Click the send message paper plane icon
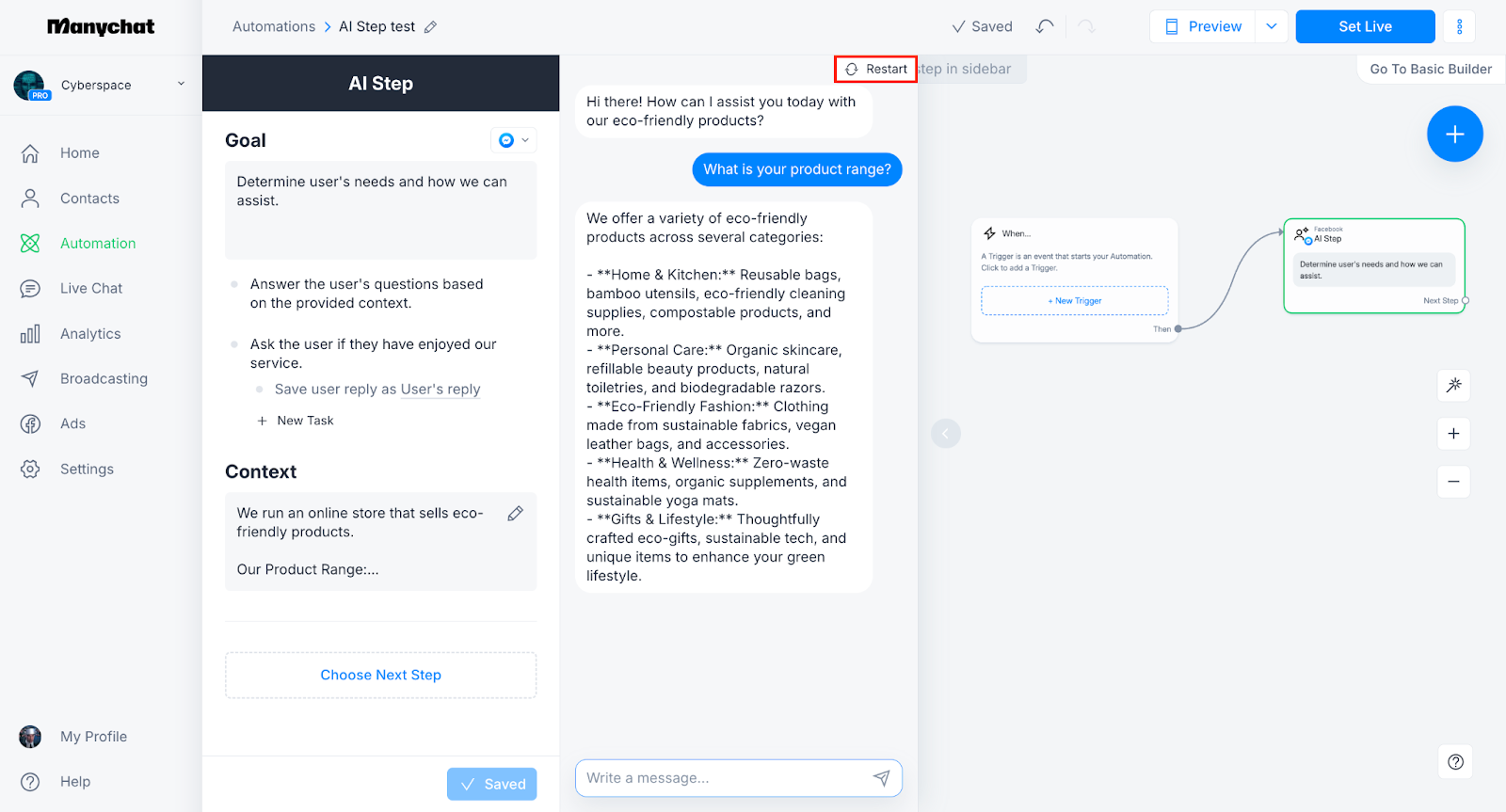1506x812 pixels. coord(881,778)
